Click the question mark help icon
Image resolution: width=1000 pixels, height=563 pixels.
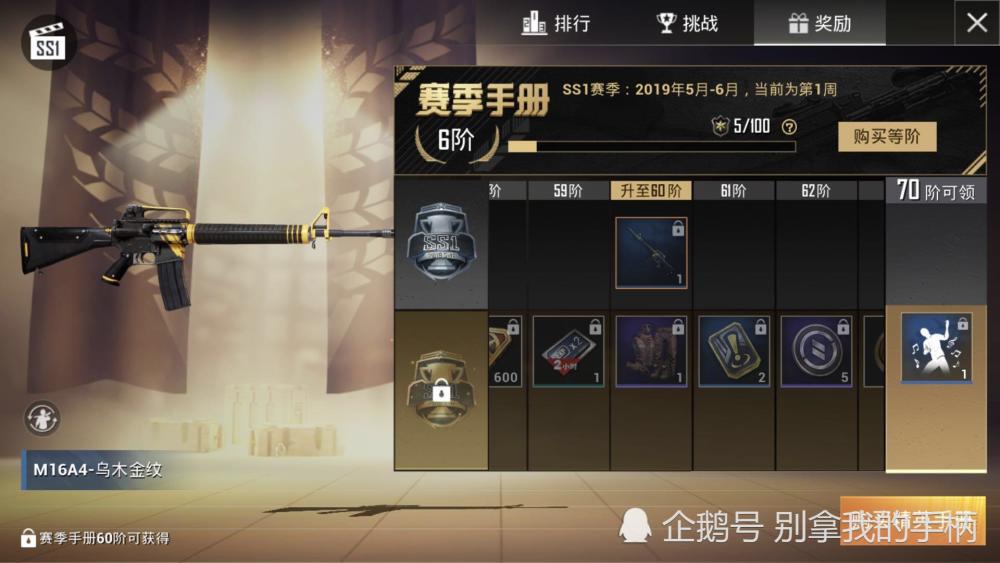tap(789, 127)
